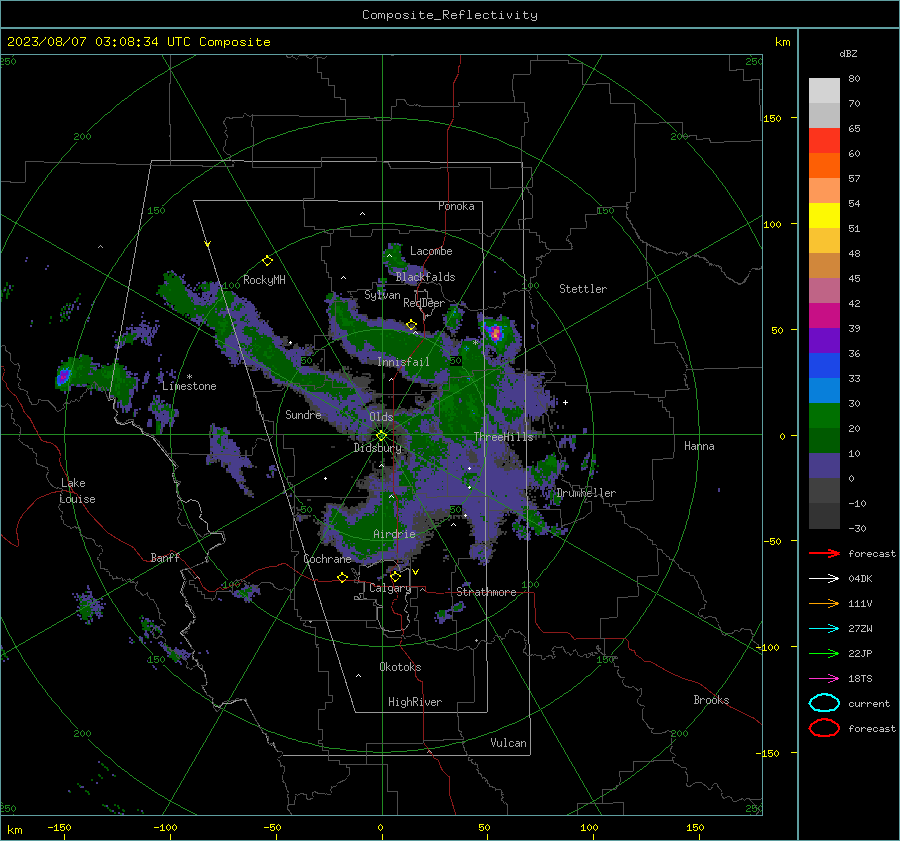The image size is (900, 841).
Task: Click the RockyMH label
Action: (264, 280)
